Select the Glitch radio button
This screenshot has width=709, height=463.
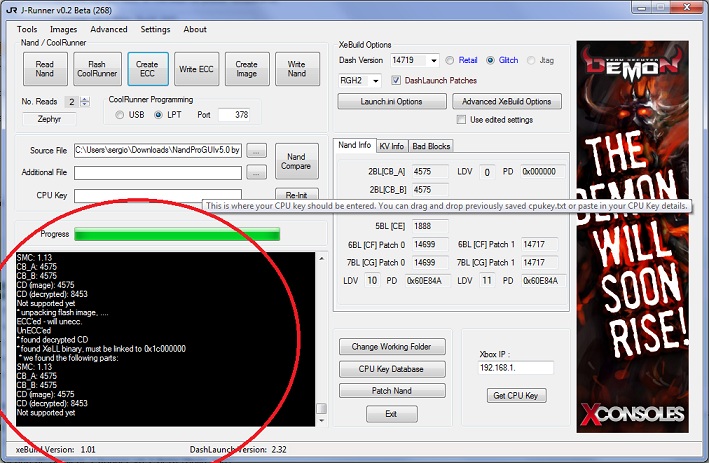pos(490,60)
